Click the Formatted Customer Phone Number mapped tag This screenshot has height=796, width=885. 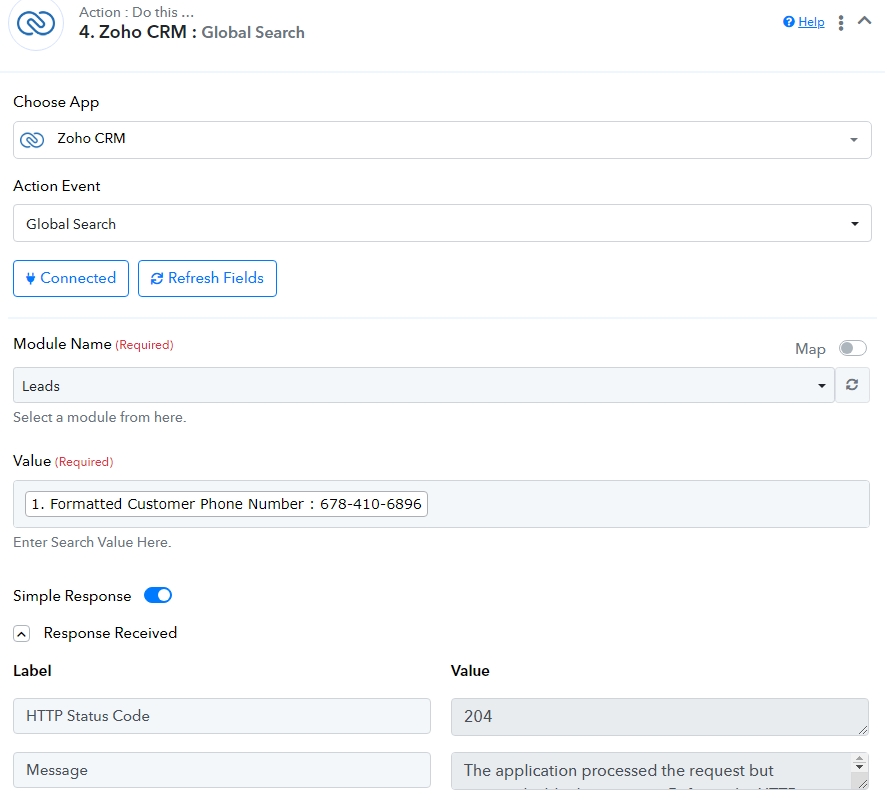226,504
